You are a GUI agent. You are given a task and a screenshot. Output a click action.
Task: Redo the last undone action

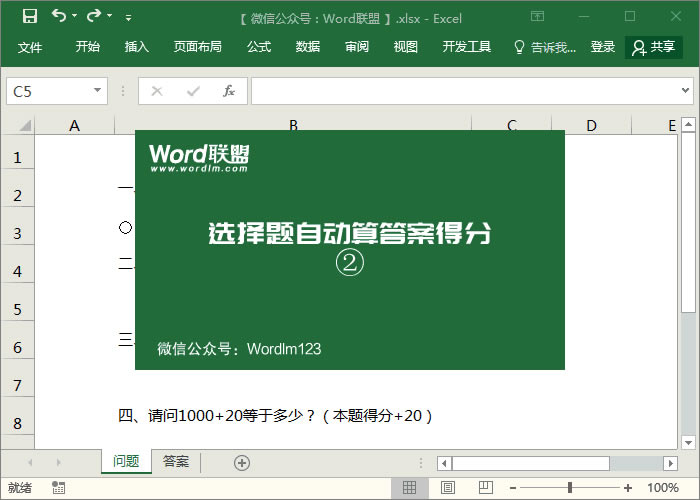pyautogui.click(x=93, y=16)
